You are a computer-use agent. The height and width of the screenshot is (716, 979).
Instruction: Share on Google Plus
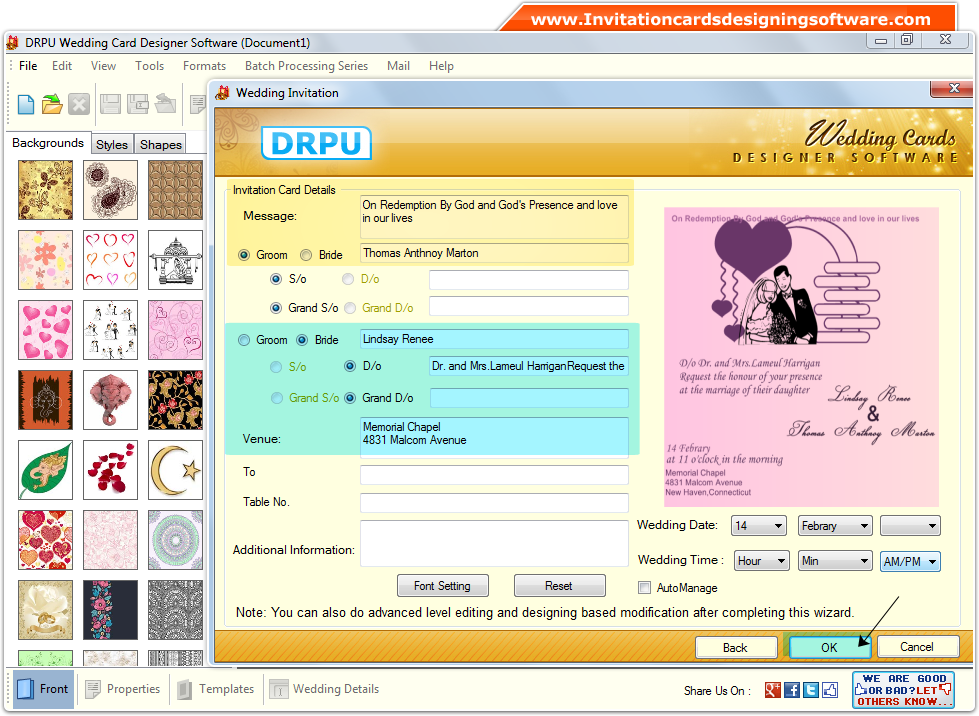coord(772,690)
